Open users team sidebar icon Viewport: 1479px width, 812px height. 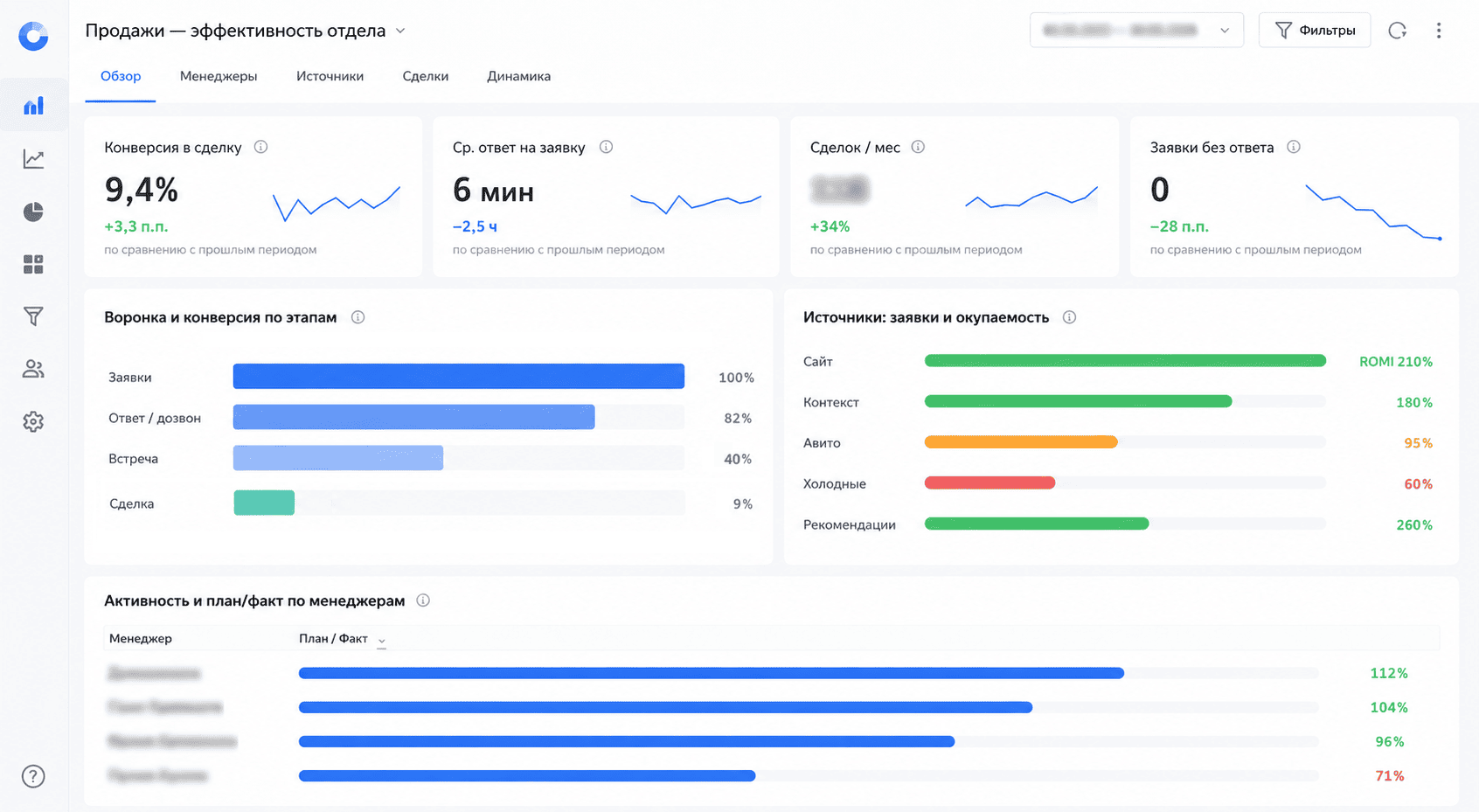coord(33,369)
